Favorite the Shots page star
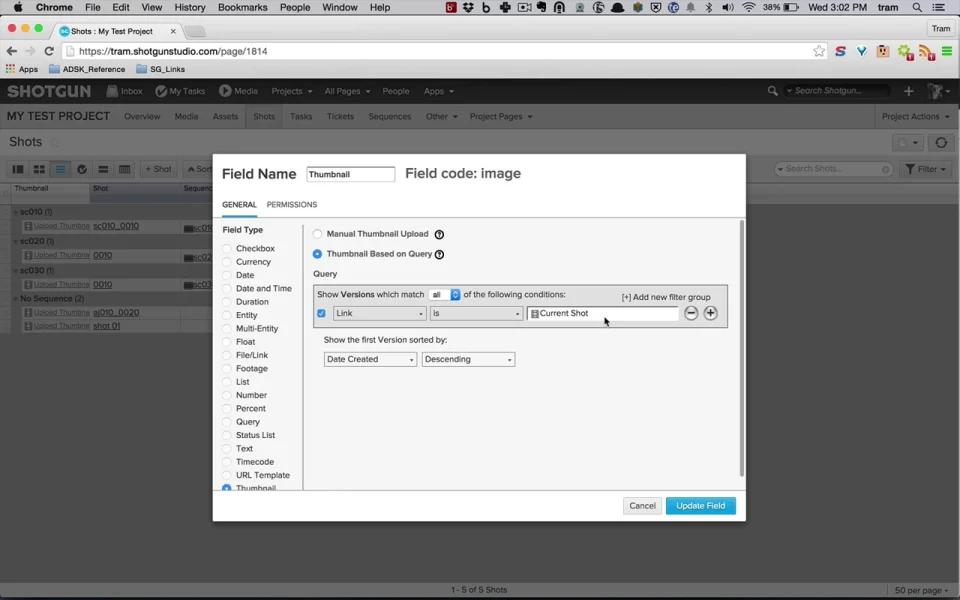The image size is (960, 600). [x=54, y=142]
